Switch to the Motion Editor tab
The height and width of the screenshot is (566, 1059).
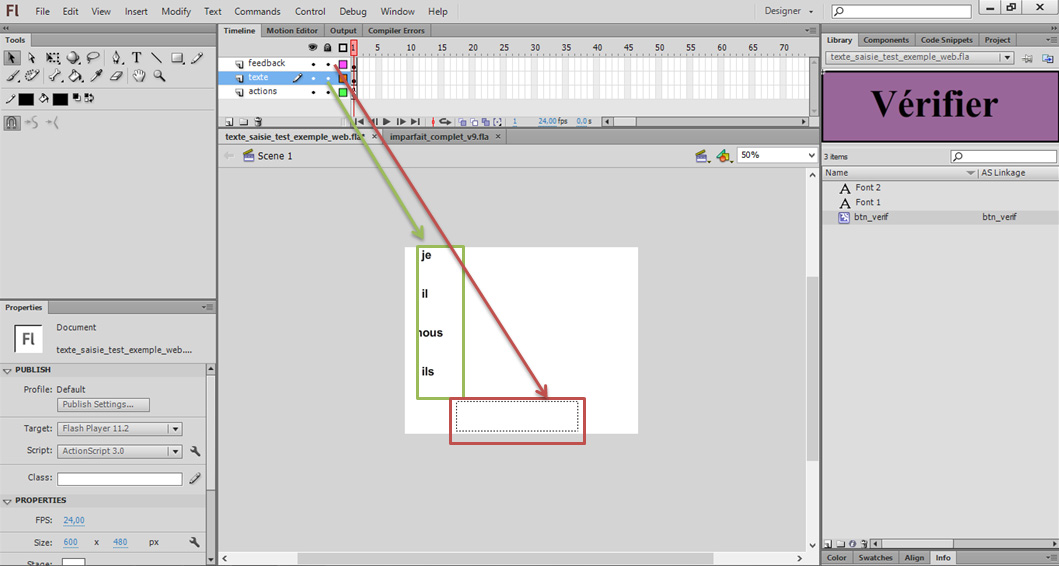tap(292, 30)
